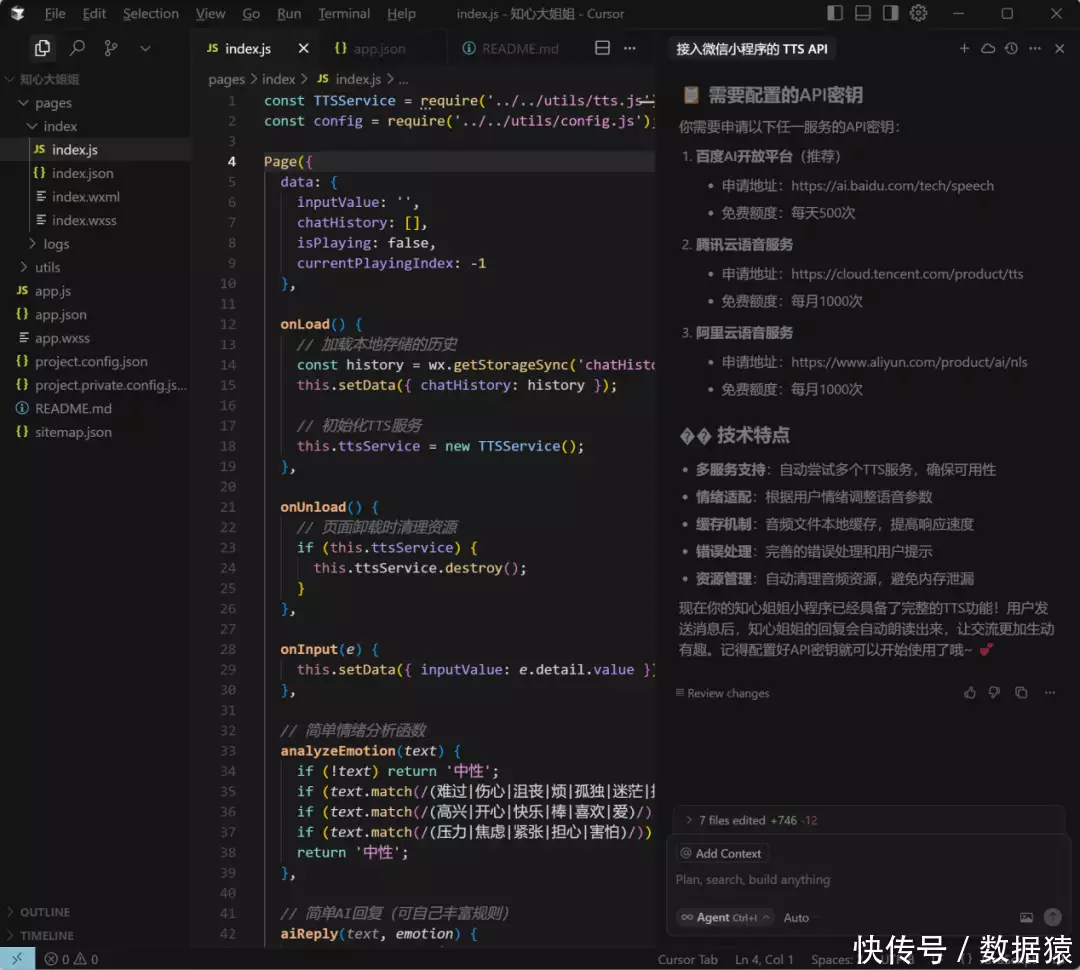Open the Auto model dropdown
The image size is (1080, 970).
[797, 918]
